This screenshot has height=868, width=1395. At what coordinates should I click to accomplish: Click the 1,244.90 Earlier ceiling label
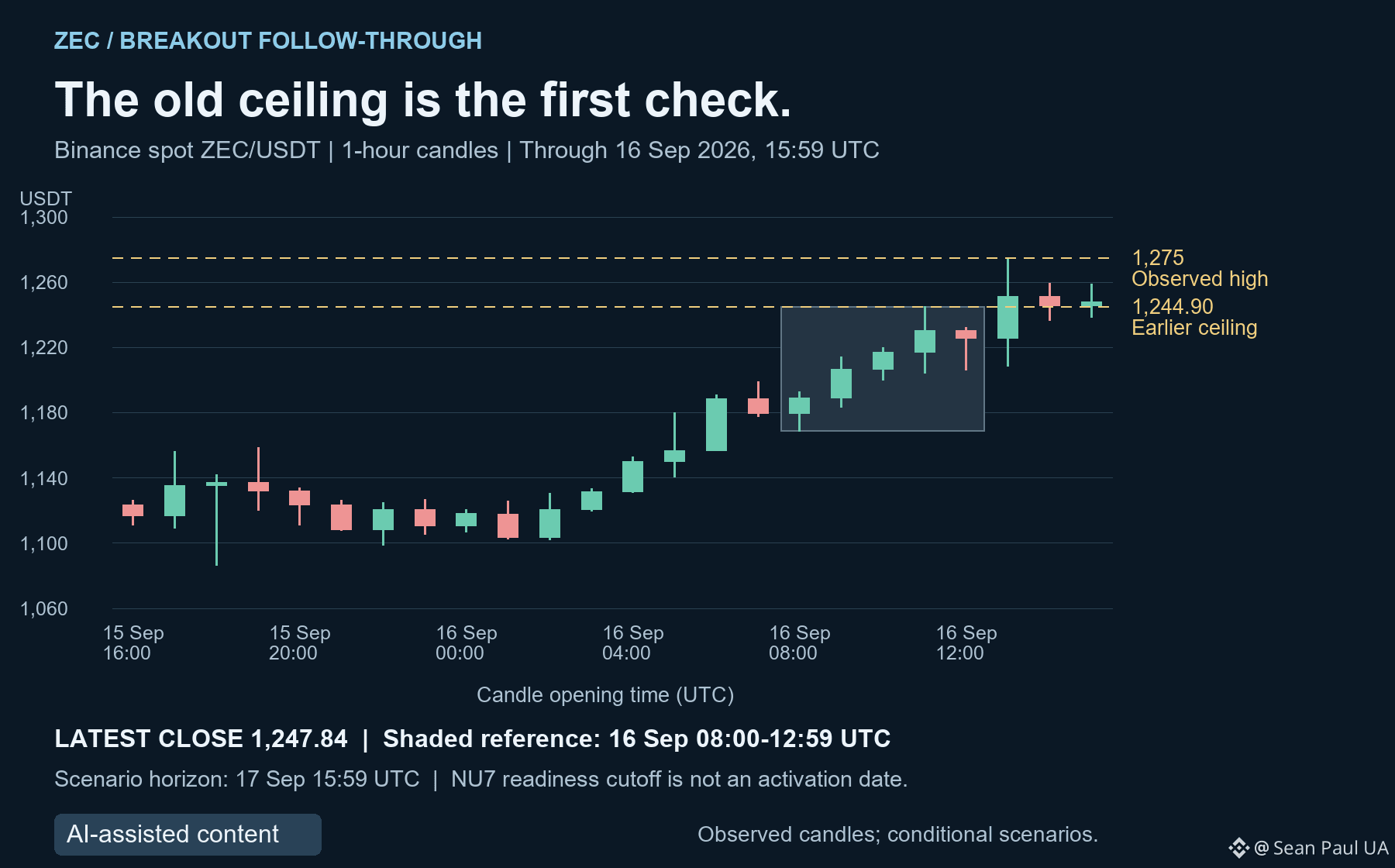[x=1194, y=317]
